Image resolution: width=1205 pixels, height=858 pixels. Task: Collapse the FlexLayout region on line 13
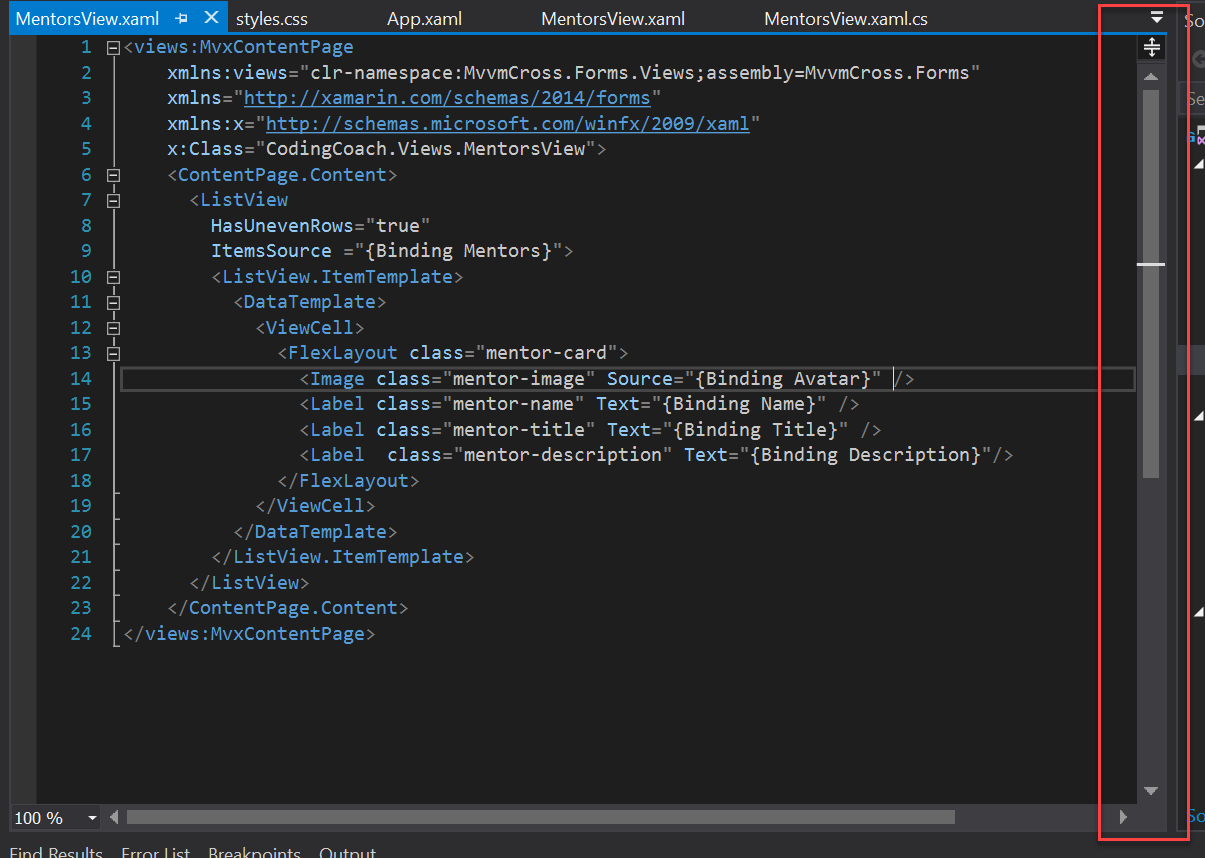pos(113,353)
